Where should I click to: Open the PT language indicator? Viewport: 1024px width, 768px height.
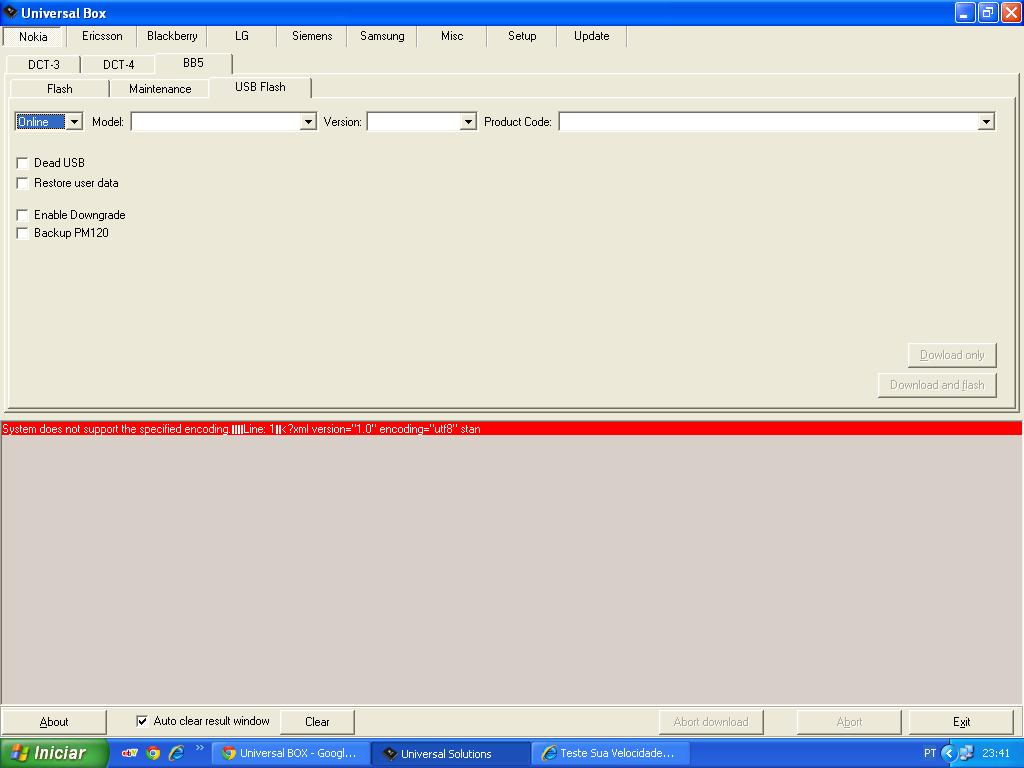[x=930, y=753]
